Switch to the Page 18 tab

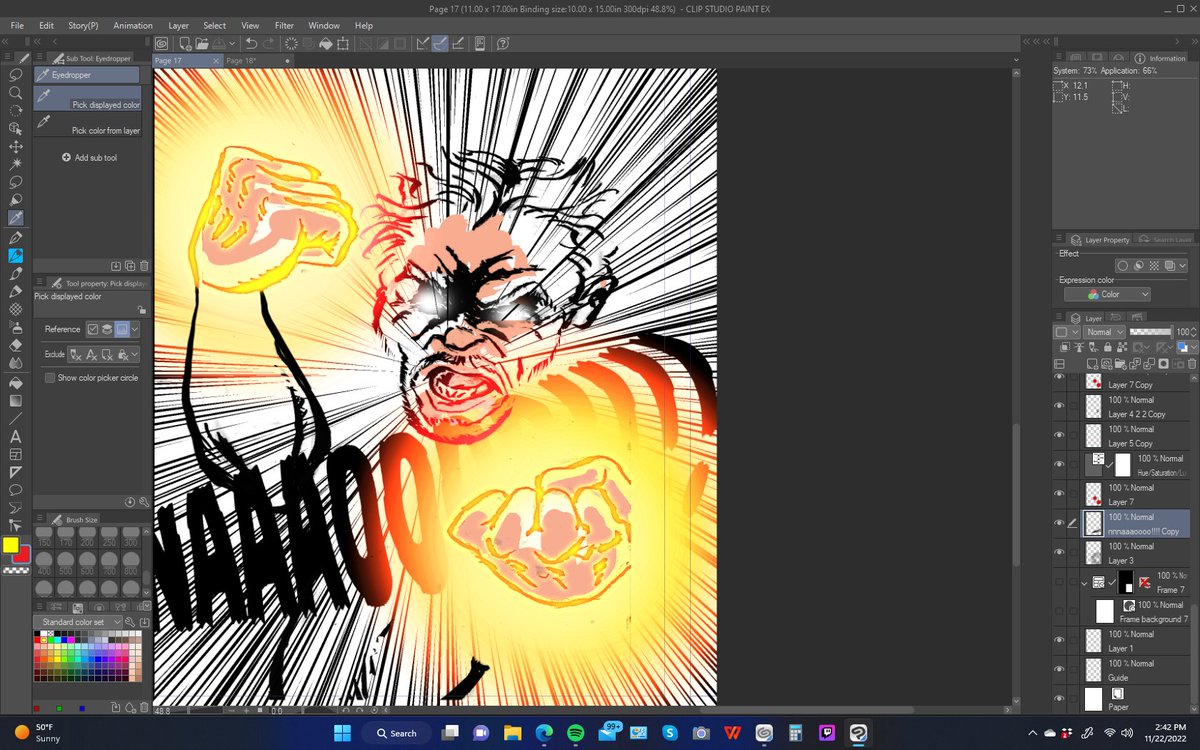(x=243, y=61)
